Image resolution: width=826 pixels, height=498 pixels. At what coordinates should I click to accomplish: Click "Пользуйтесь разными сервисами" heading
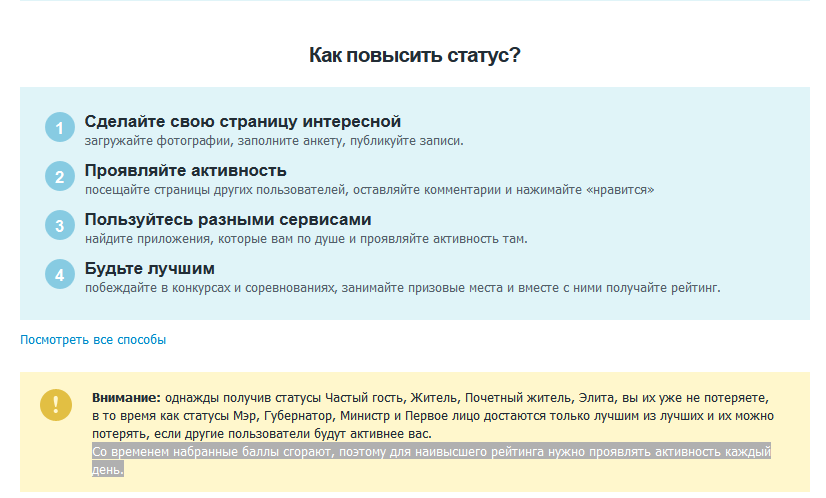click(x=228, y=219)
